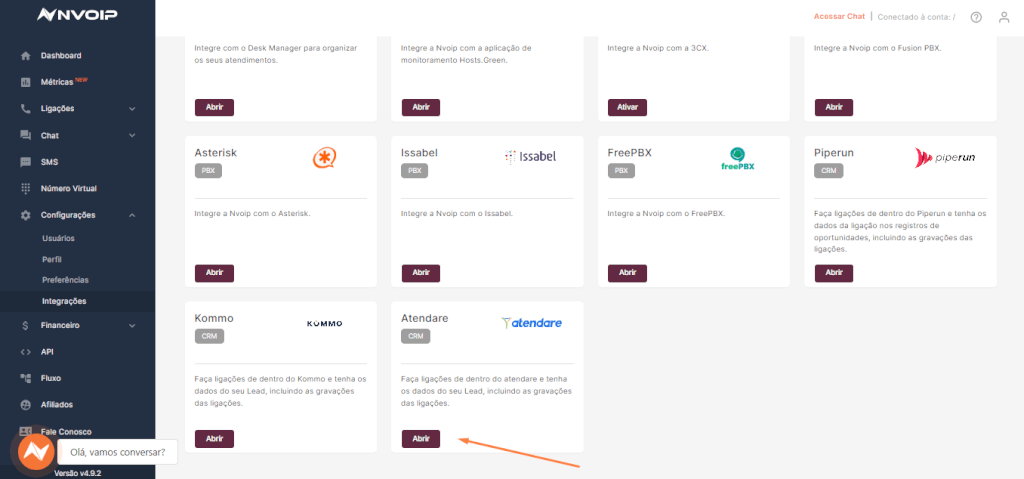
Task: Select the Métricas chart icon
Action: (25, 82)
